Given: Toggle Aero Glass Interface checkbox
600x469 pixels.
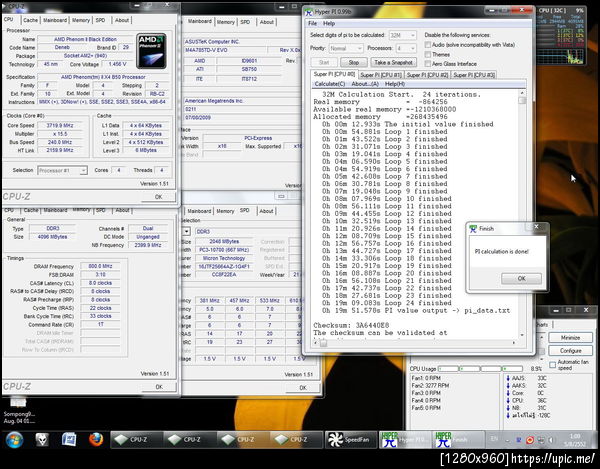Looking at the screenshot, I should (x=427, y=64).
